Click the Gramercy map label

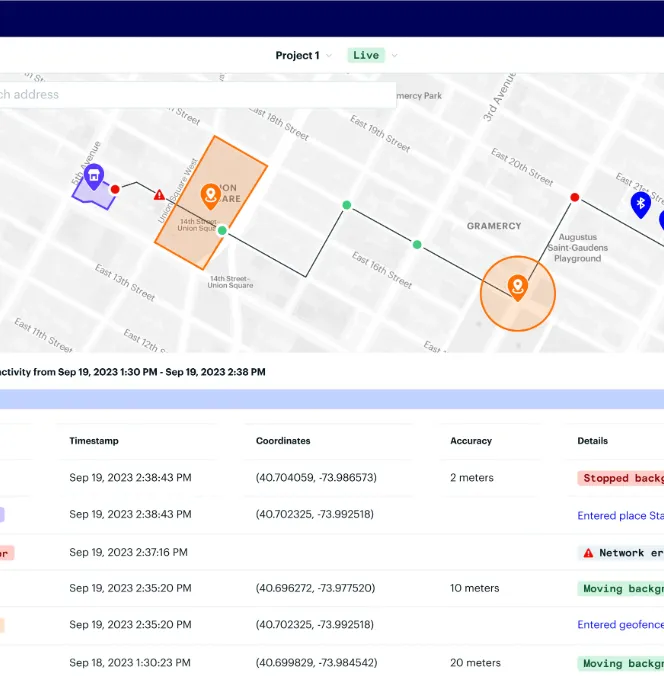[494, 226]
